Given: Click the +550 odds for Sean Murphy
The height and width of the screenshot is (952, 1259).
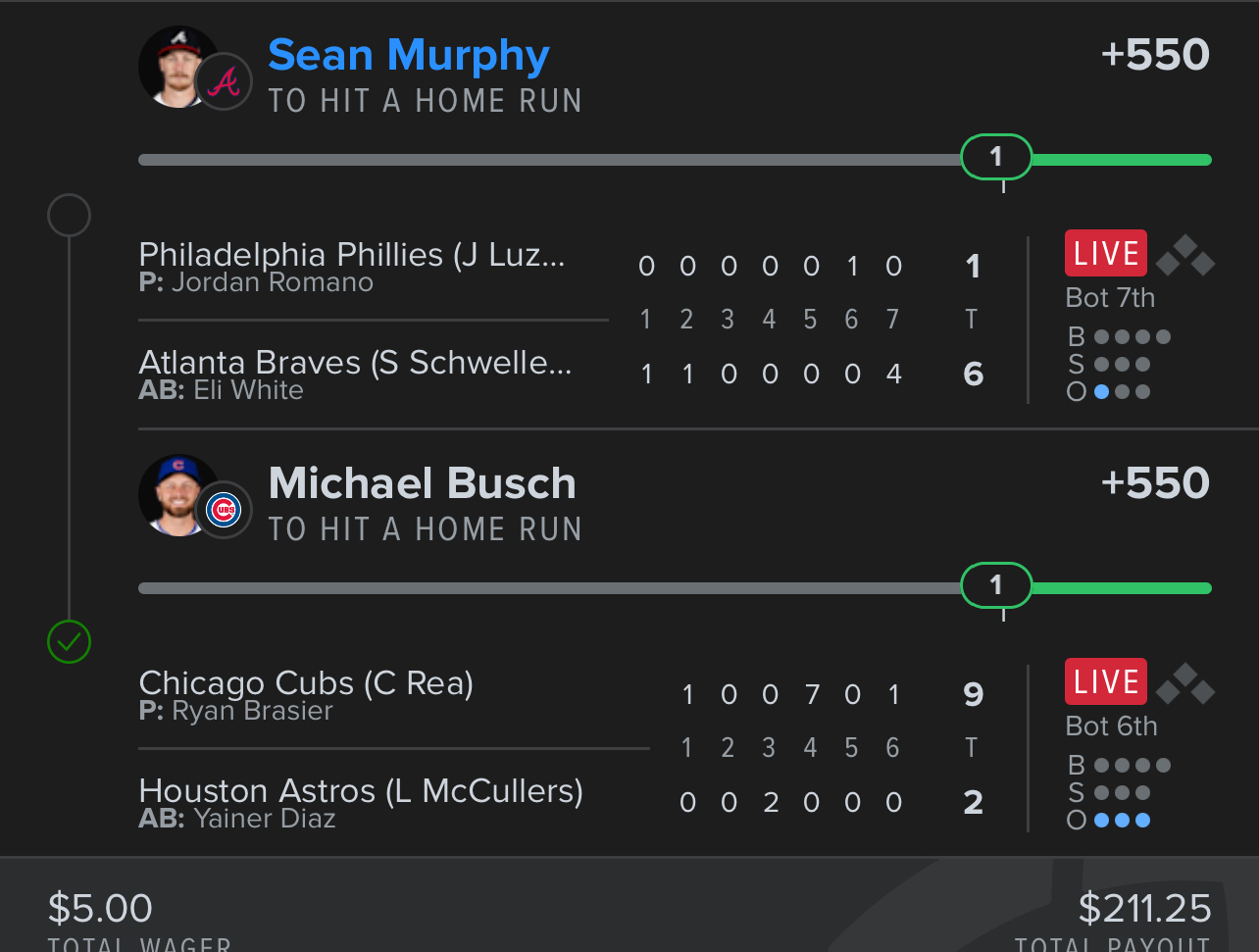Looking at the screenshot, I should tap(1155, 55).
